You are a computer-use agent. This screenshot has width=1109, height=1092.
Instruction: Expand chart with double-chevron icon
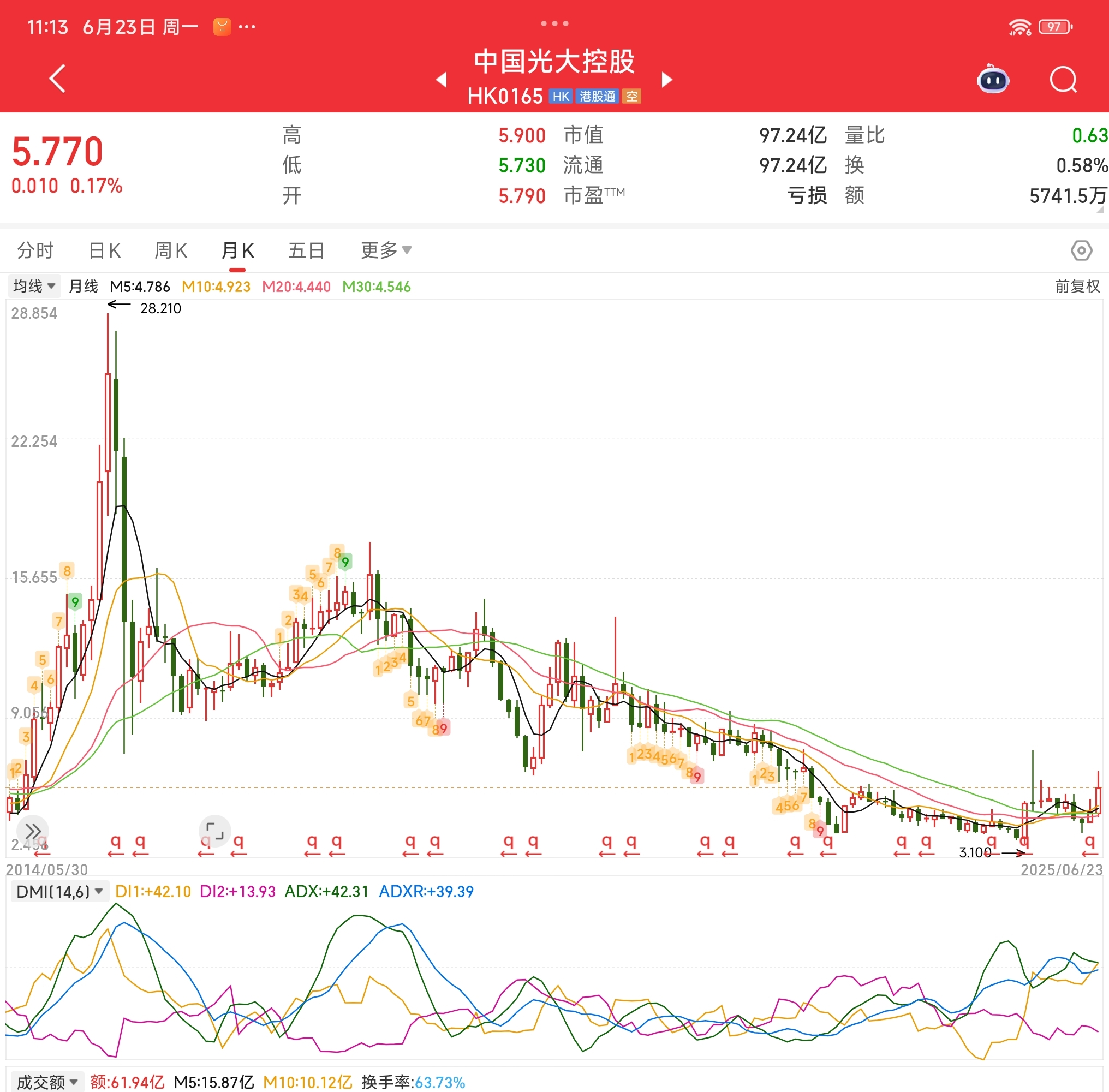click(x=33, y=831)
